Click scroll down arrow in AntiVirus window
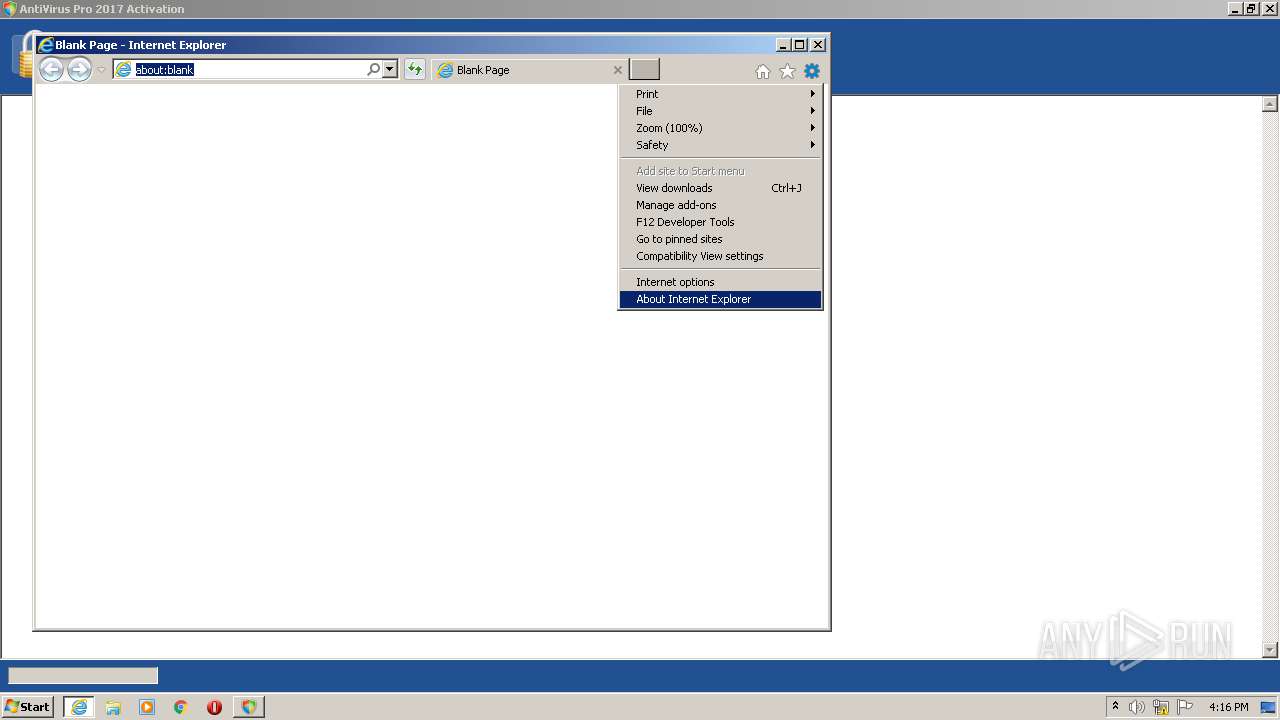The width and height of the screenshot is (1280, 720). pyautogui.click(x=1270, y=650)
